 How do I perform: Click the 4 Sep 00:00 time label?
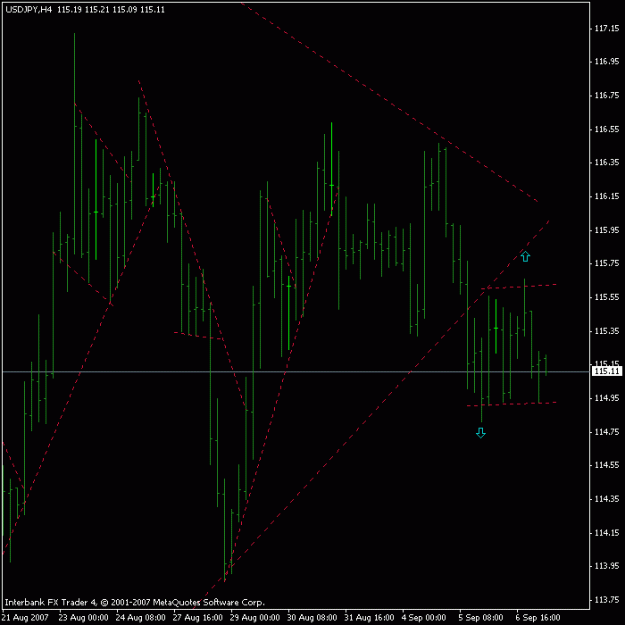click(x=424, y=618)
